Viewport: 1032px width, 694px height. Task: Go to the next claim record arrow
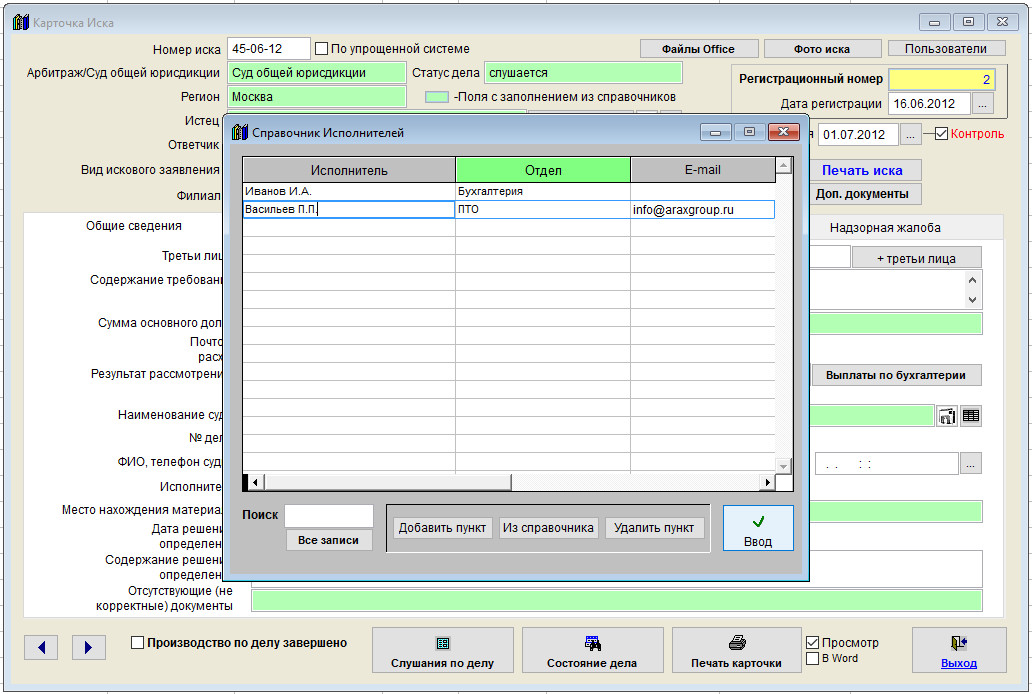click(88, 647)
